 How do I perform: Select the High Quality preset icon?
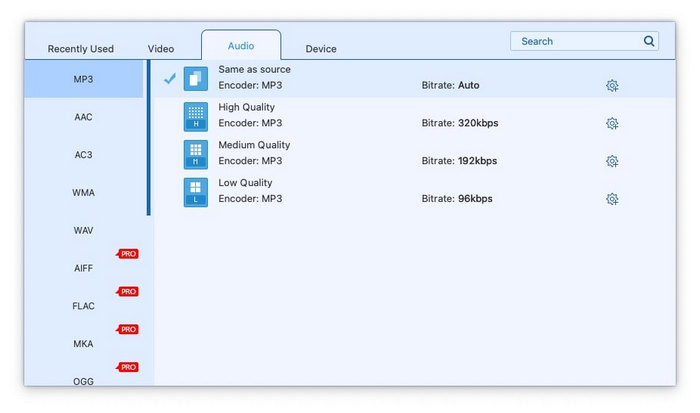(196, 116)
